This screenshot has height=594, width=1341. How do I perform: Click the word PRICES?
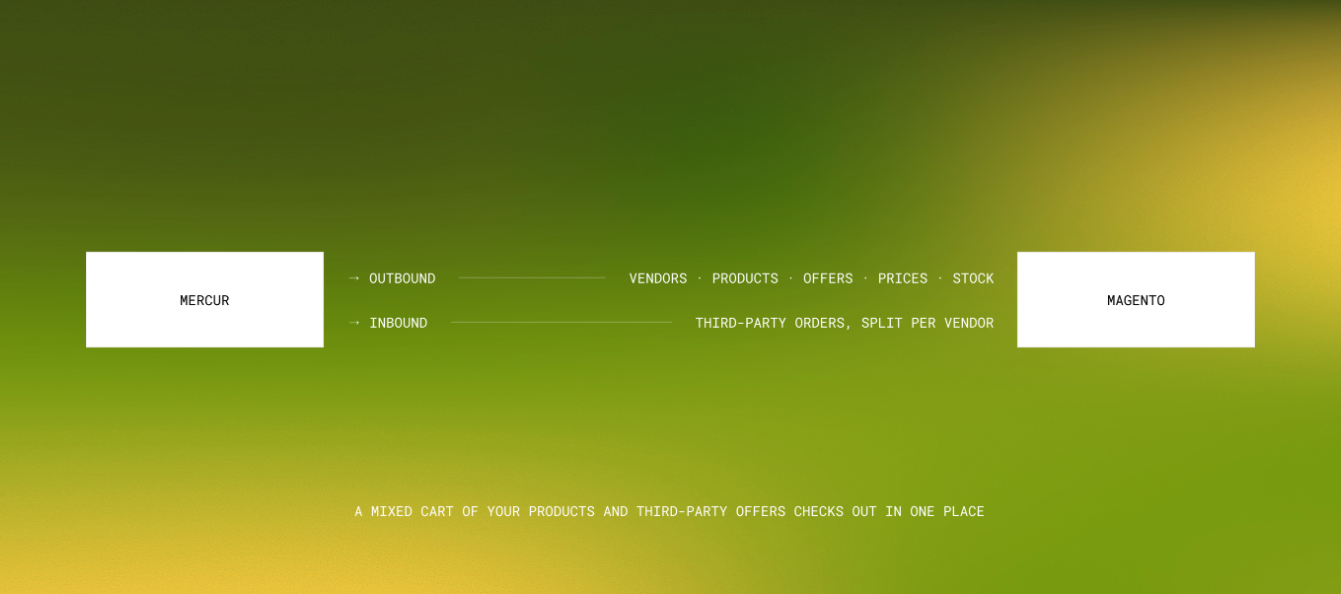pos(903,278)
